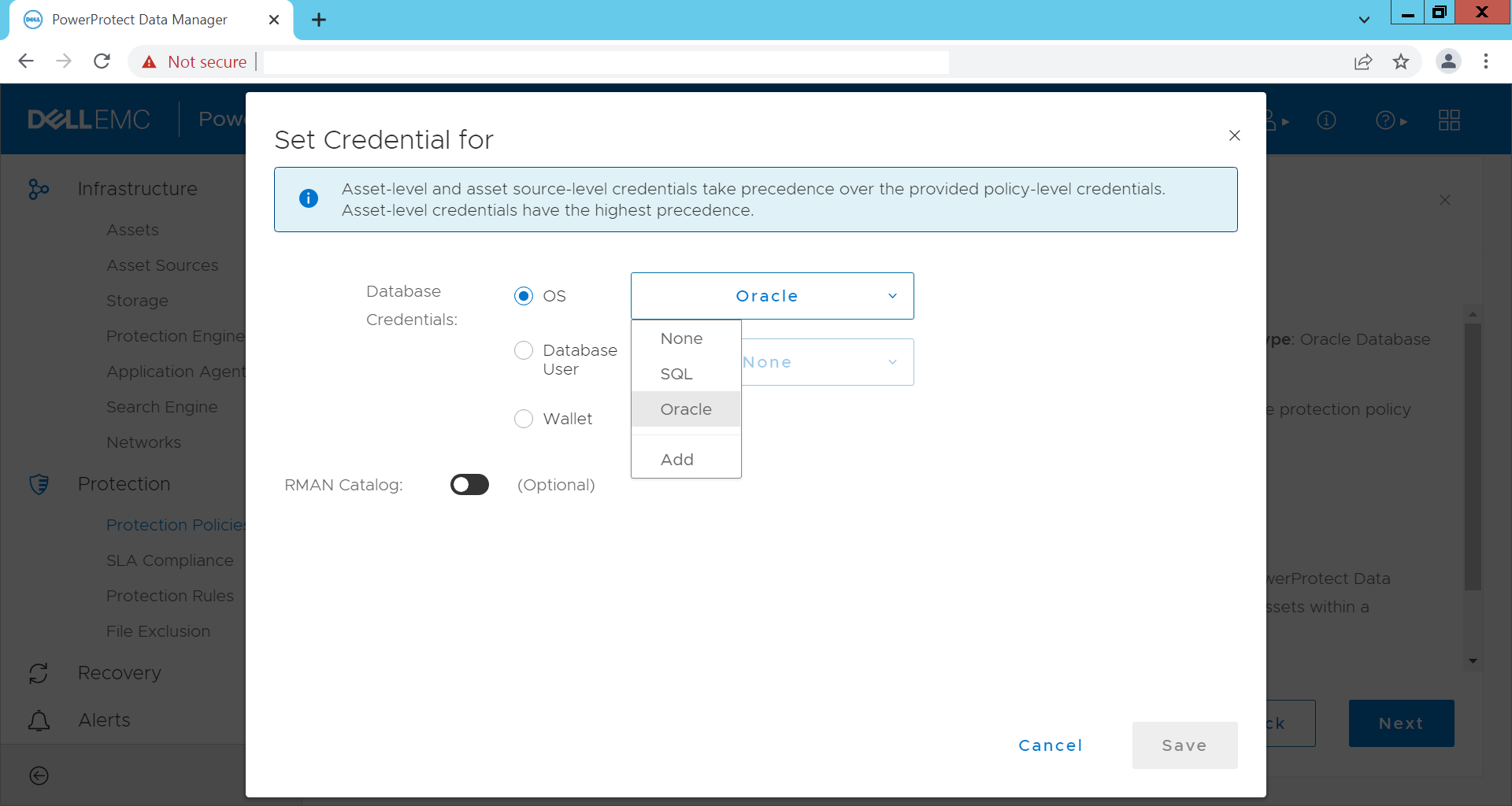Go to the SLA Compliance page

169,560
